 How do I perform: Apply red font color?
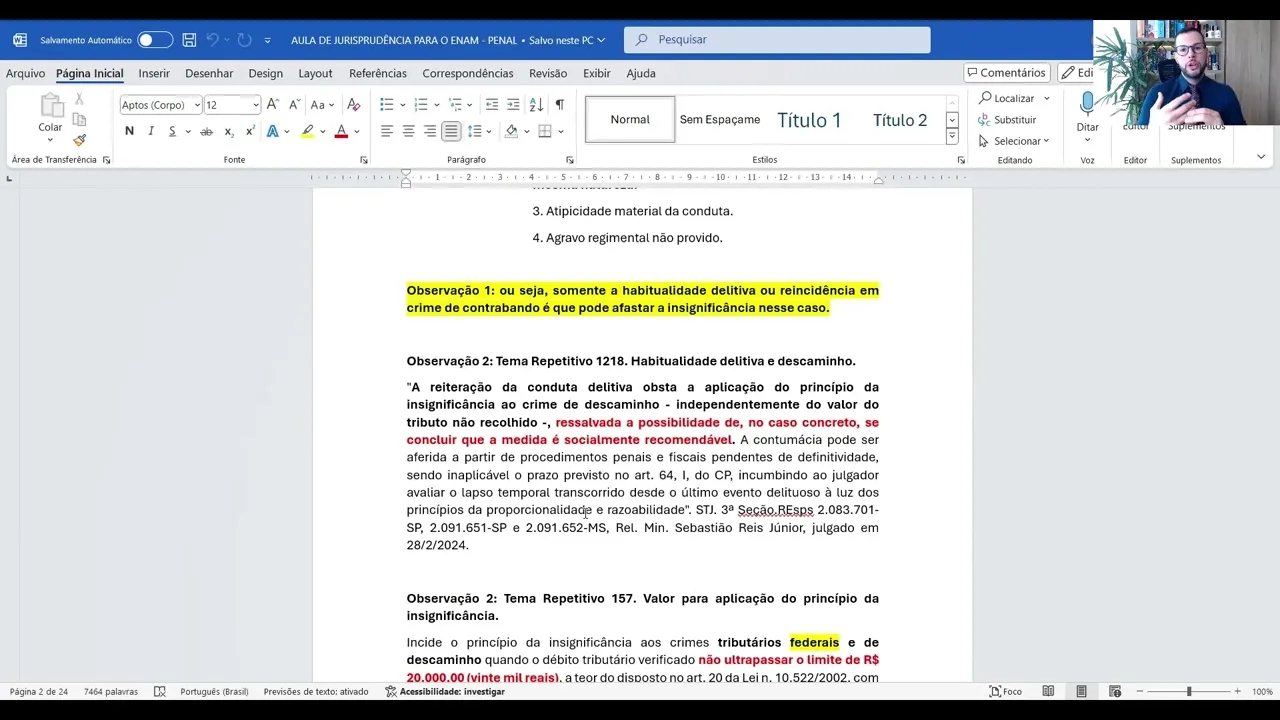pos(341,131)
